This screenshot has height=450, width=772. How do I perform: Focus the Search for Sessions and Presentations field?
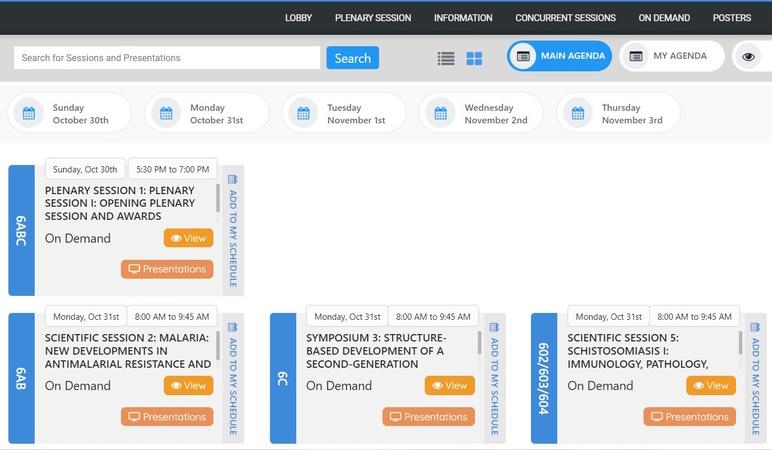tap(167, 58)
